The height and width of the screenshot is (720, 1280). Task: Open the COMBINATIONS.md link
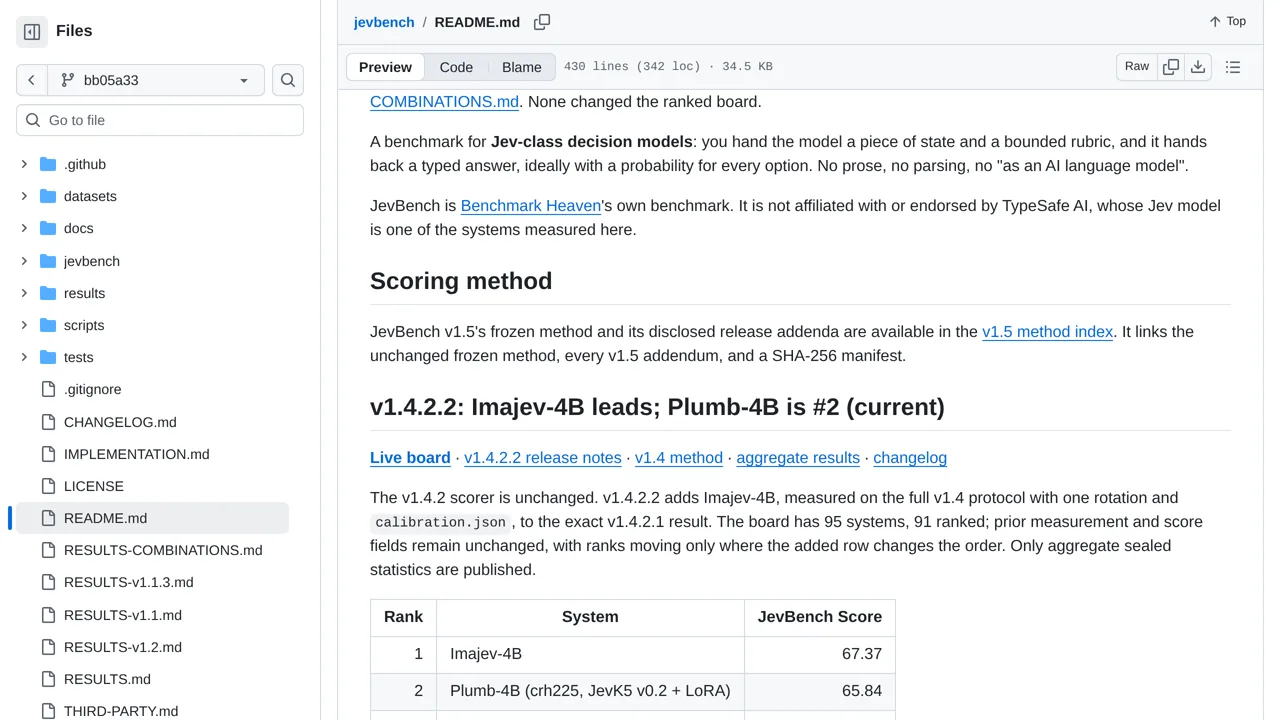click(x=444, y=102)
